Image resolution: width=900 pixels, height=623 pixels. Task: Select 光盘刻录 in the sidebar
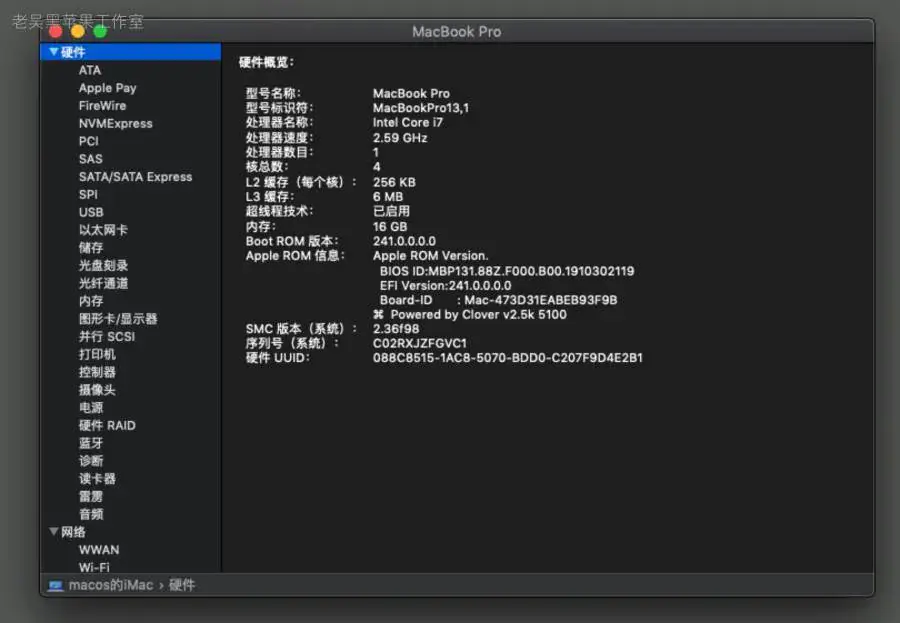click(103, 266)
